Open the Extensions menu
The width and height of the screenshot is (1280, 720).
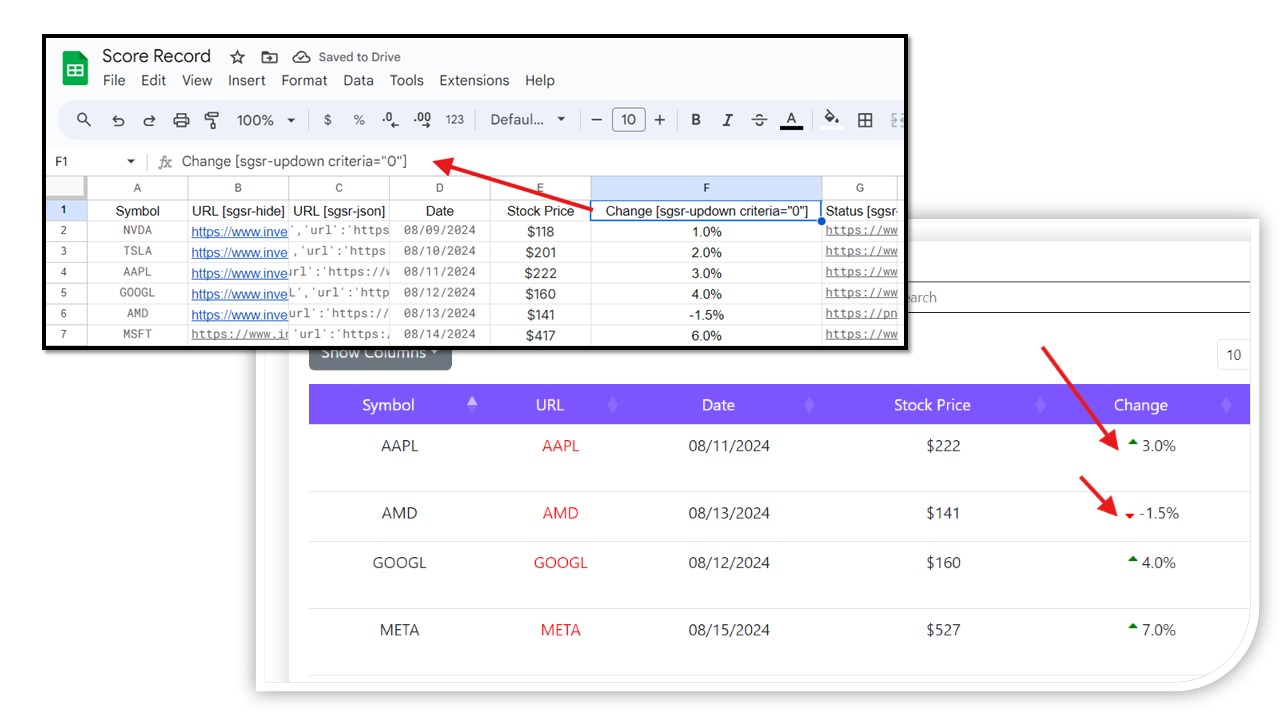click(474, 80)
